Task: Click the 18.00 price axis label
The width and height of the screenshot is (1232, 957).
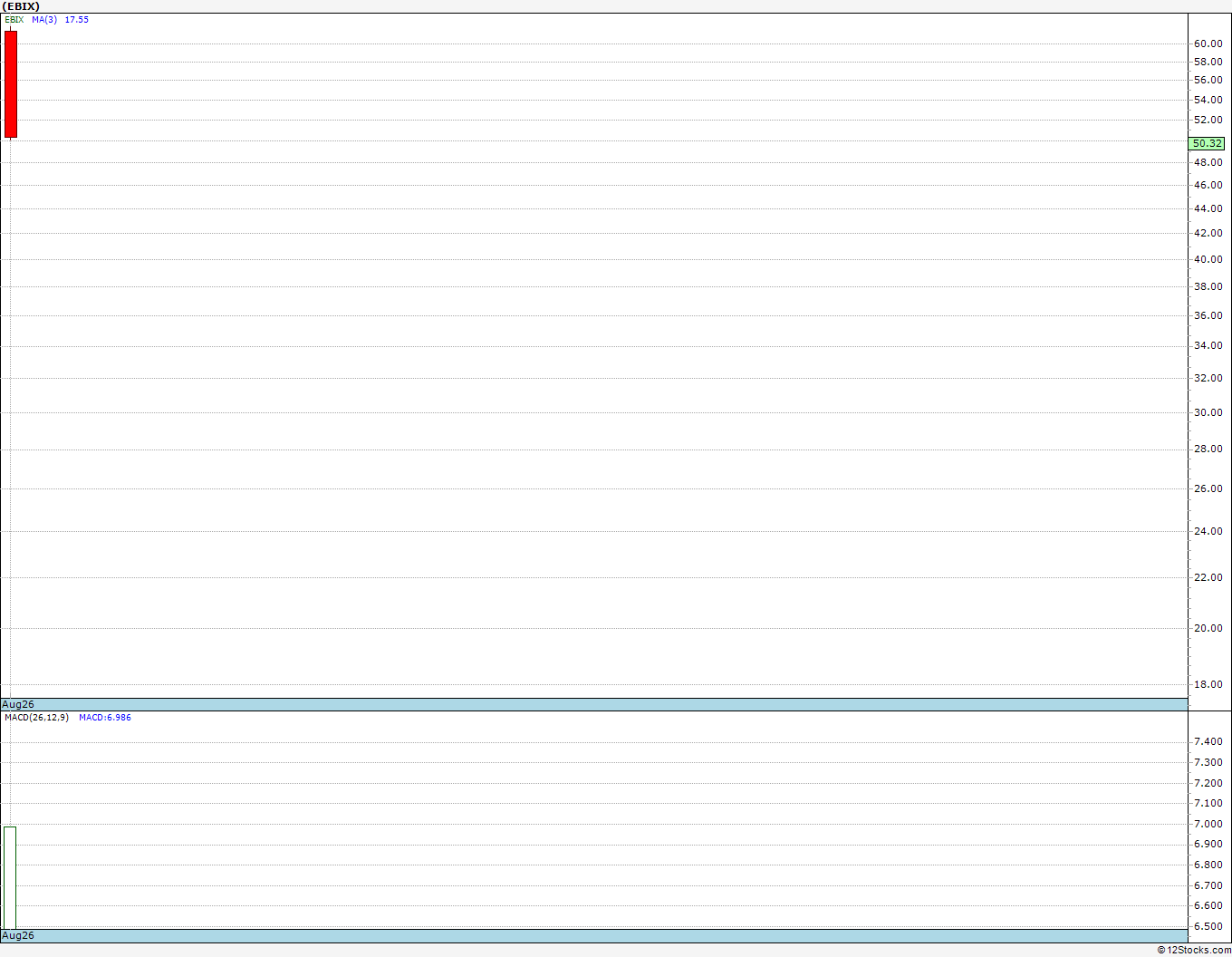Action: coord(1208,684)
